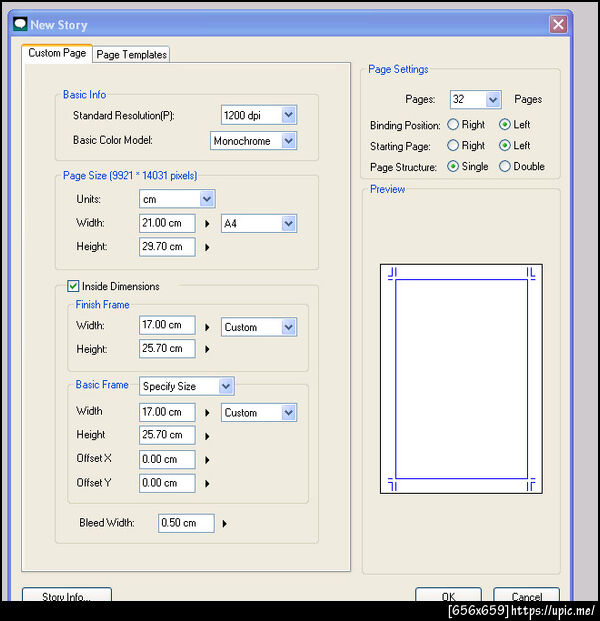This screenshot has height=621, width=600.
Task: Toggle the Inside Dimensions checkbox
Action: (x=73, y=286)
